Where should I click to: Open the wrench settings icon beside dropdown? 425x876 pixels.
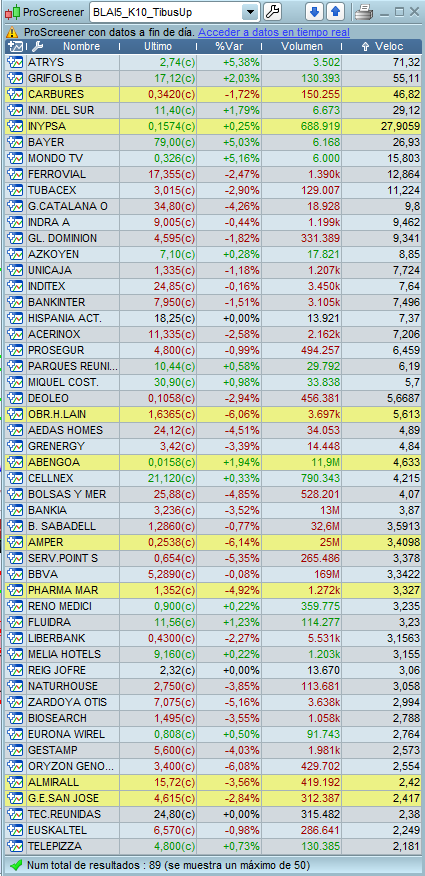(x=272, y=11)
